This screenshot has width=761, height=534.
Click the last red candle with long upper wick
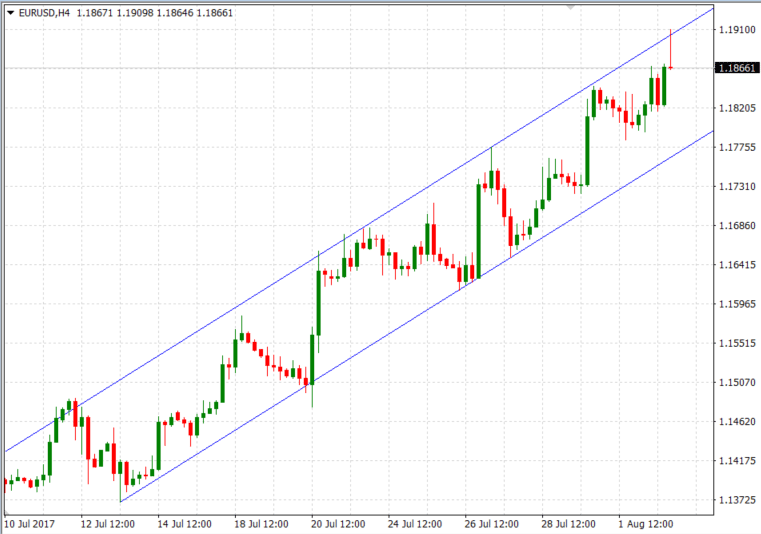[x=670, y=49]
